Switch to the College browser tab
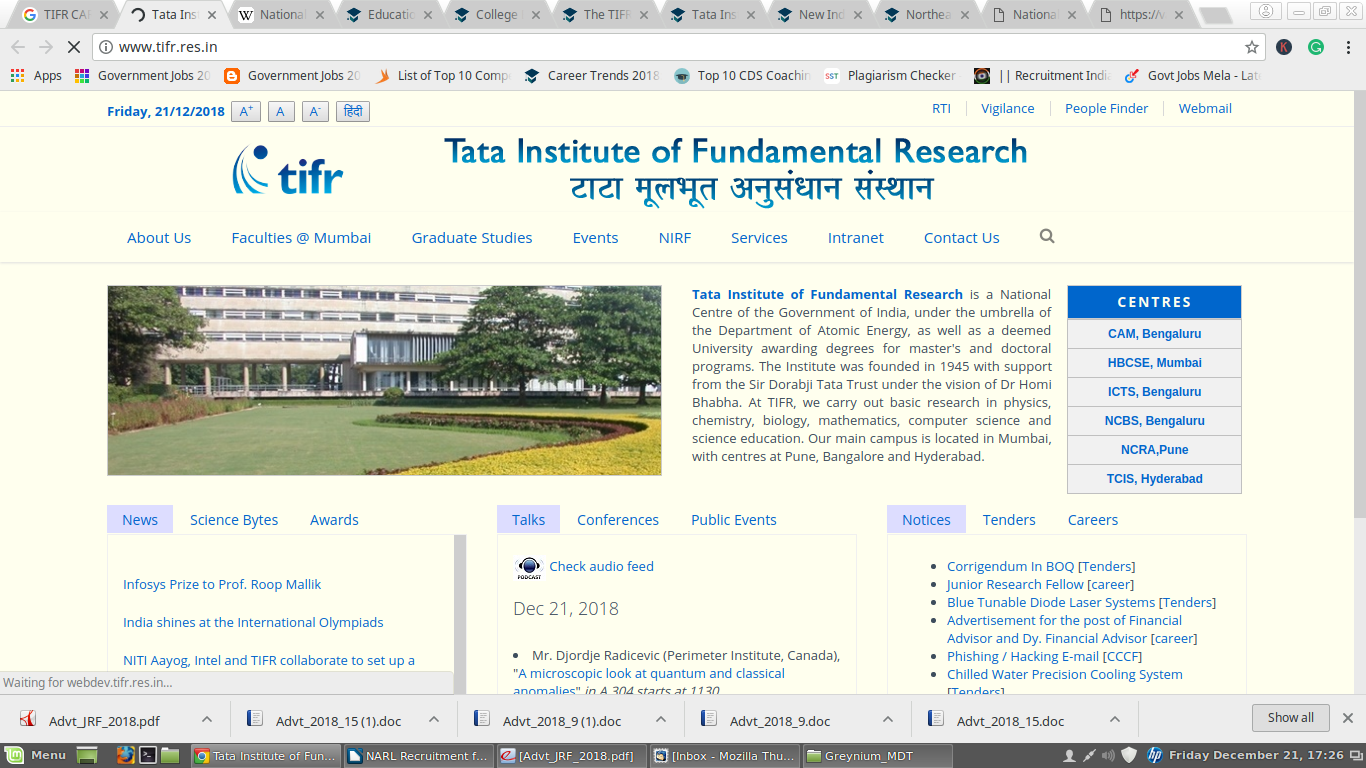 (x=496, y=15)
